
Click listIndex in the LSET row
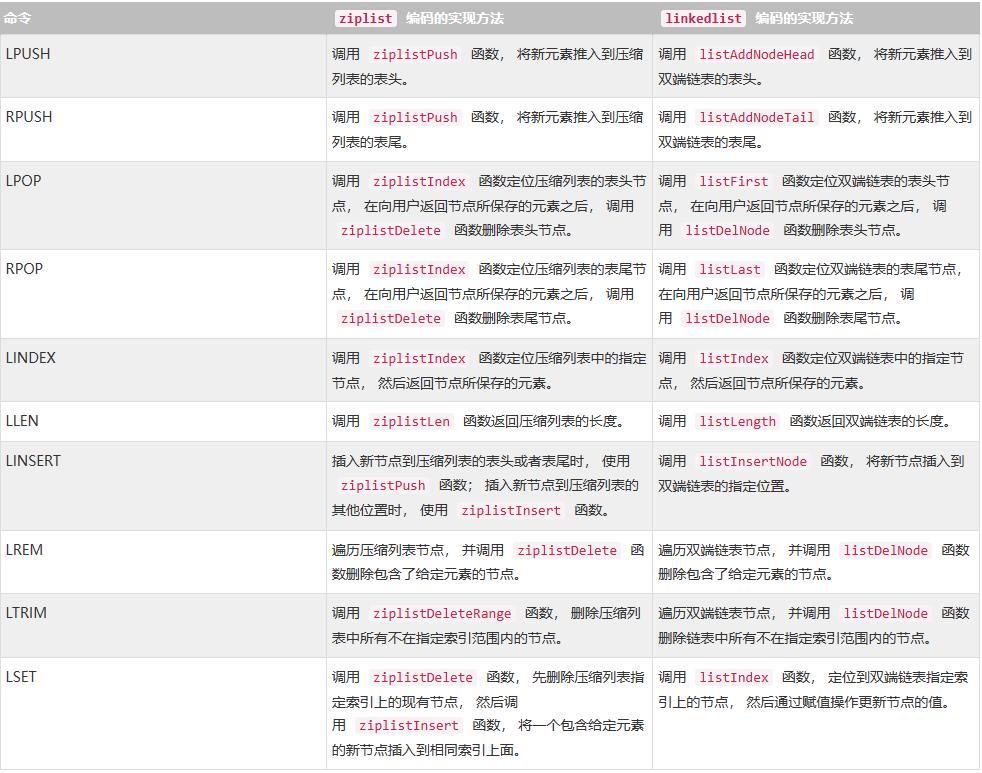(733, 678)
